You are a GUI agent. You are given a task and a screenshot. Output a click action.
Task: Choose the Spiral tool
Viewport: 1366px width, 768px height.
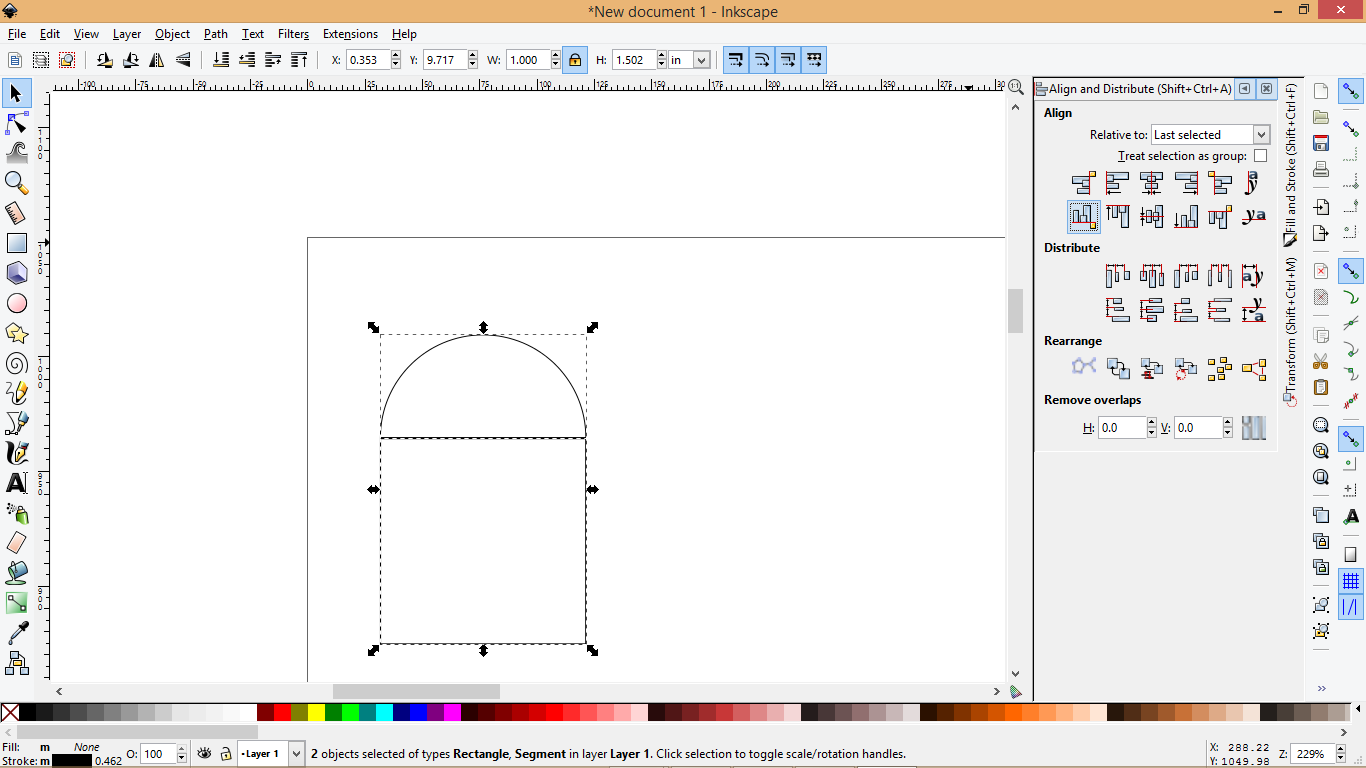pyautogui.click(x=16, y=363)
